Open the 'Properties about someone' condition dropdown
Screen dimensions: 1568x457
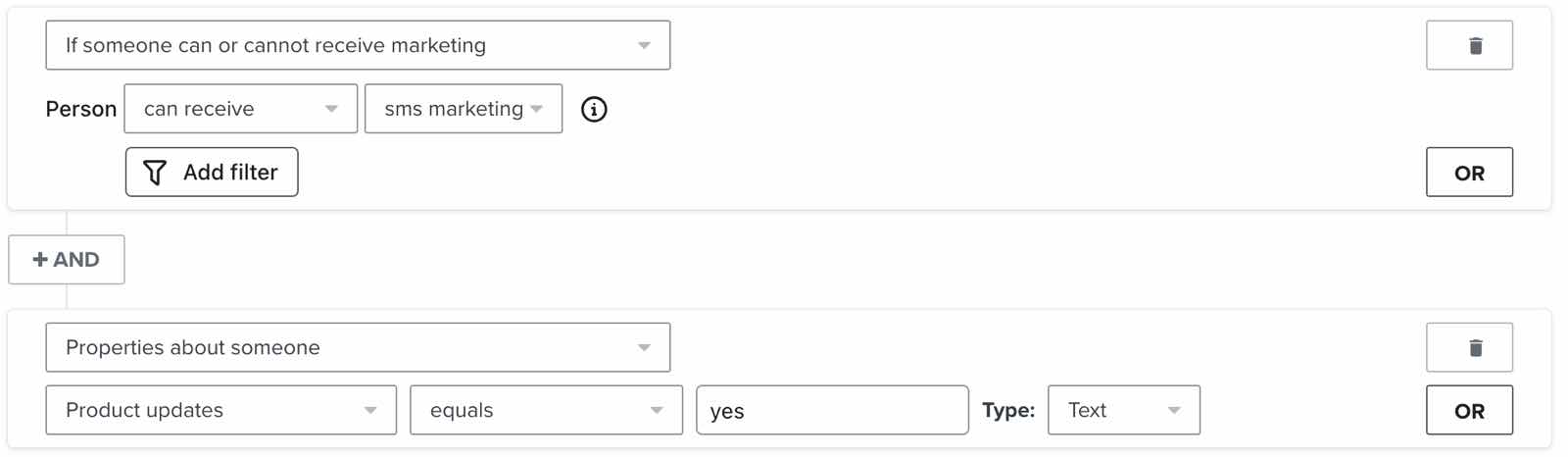click(358, 348)
